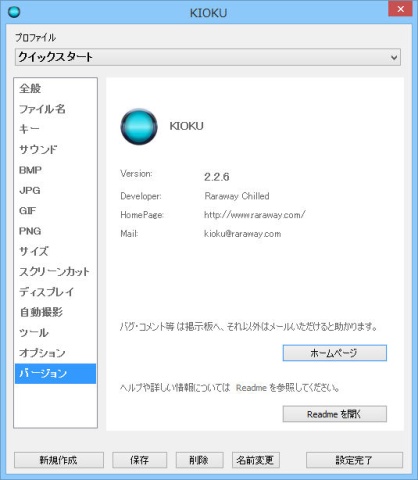This screenshot has height=480, width=418.
Task: Click the developer name Raraway Chilled
Action: pyautogui.click(x=237, y=196)
